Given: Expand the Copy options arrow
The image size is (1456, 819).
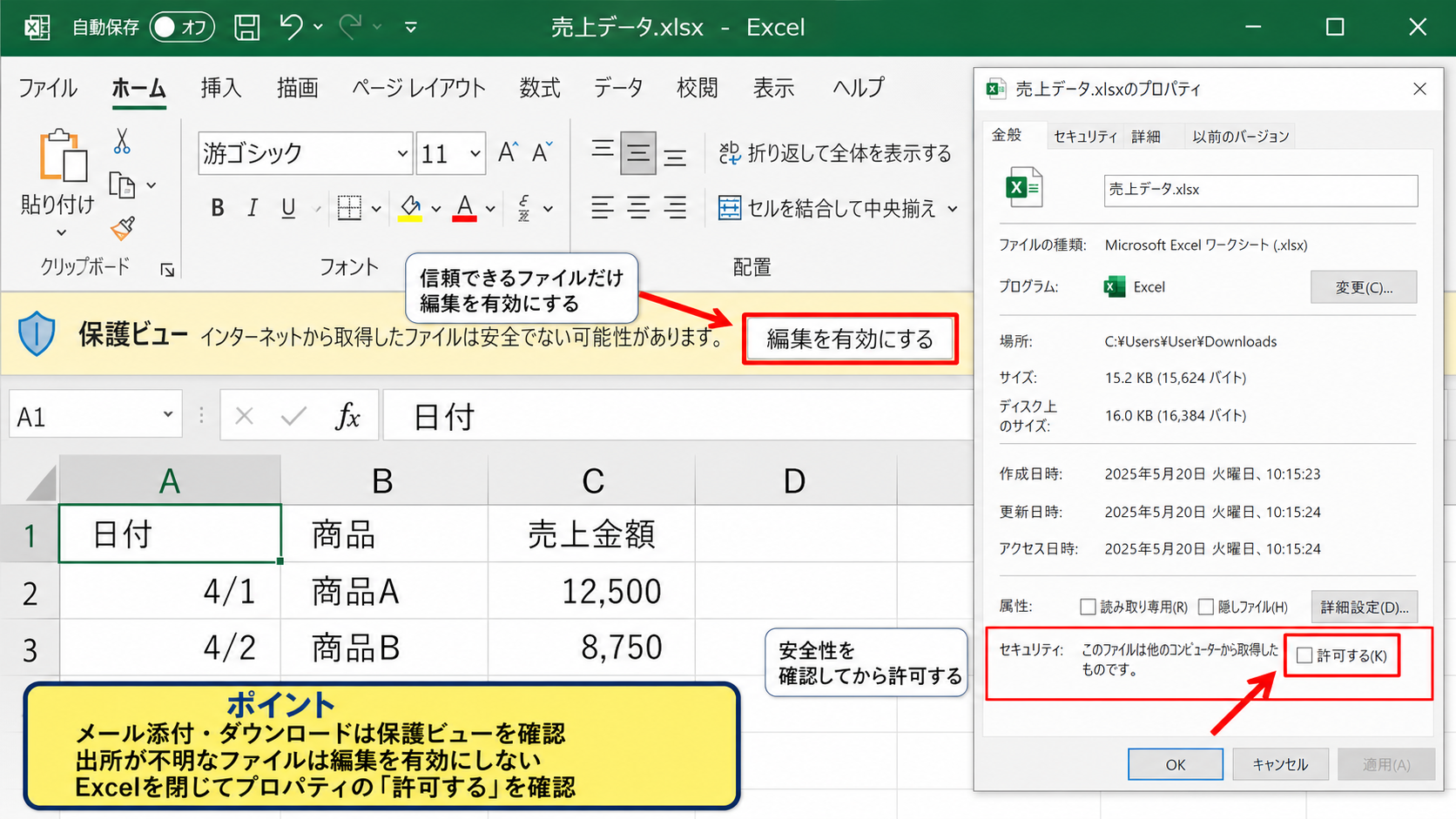Looking at the screenshot, I should (152, 185).
